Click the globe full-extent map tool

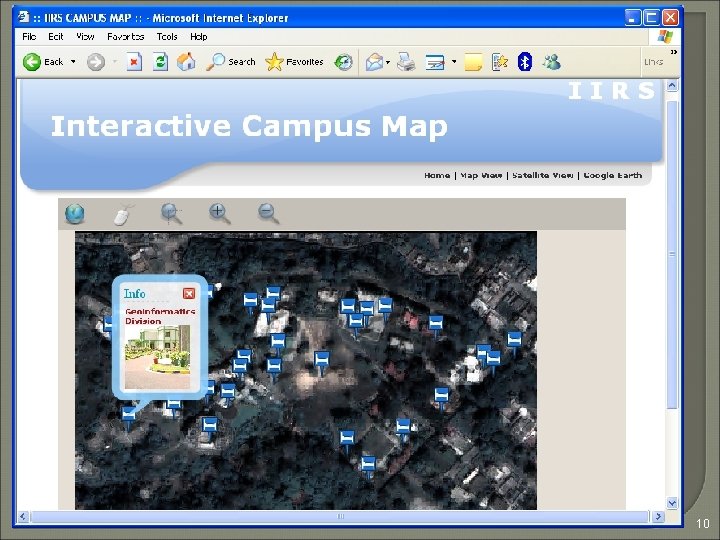[75, 214]
